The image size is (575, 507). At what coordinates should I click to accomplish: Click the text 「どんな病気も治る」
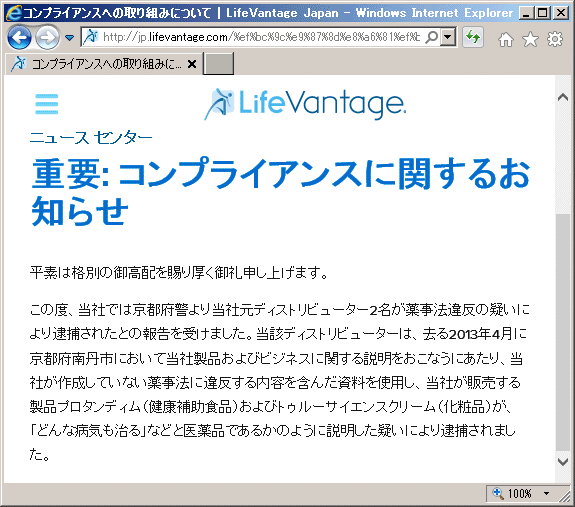pos(88,430)
